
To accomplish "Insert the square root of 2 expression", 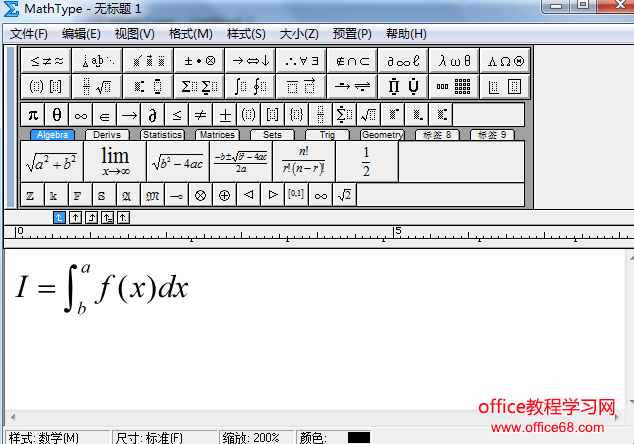I will (x=344, y=196).
